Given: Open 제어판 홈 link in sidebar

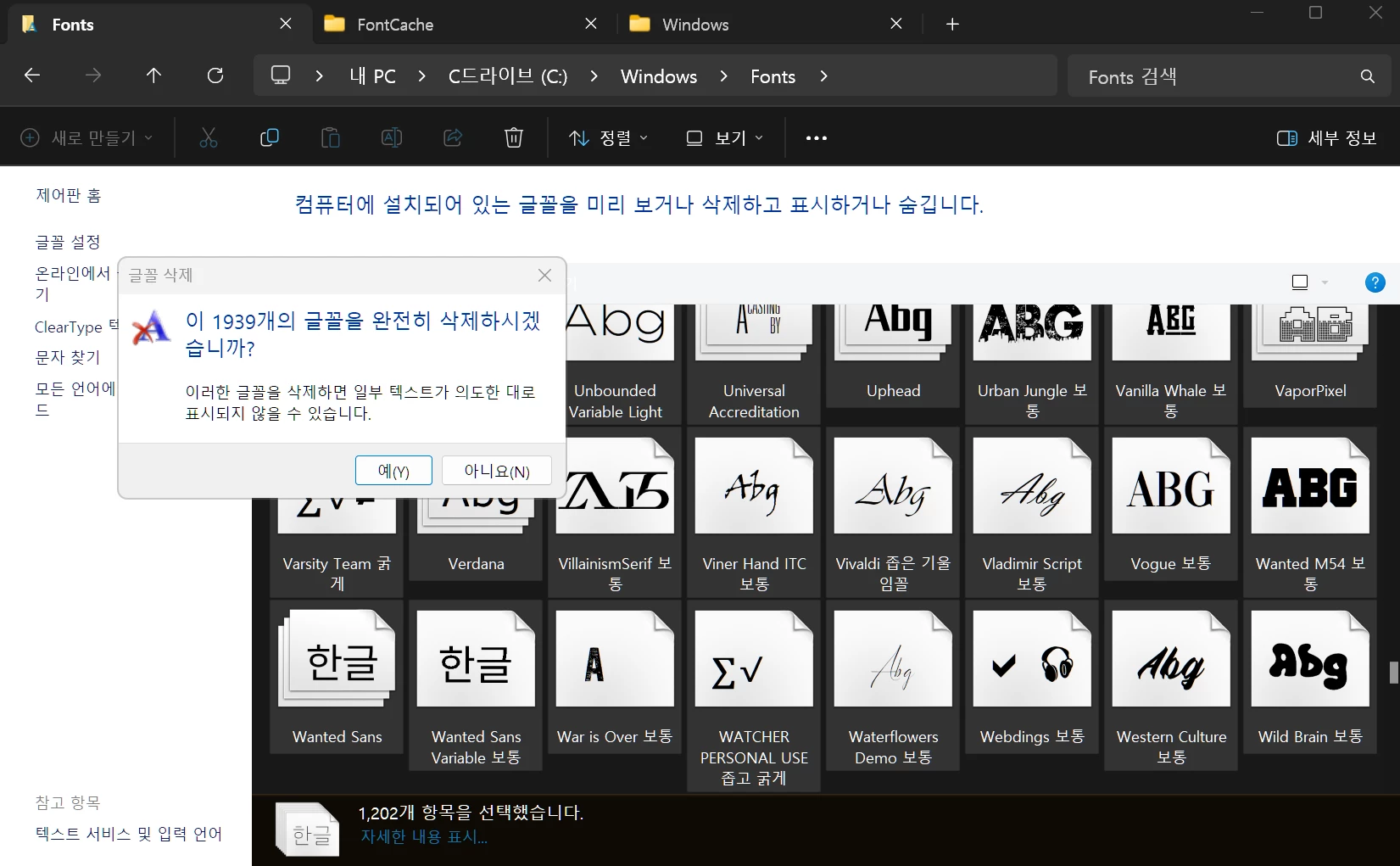Looking at the screenshot, I should pos(69,196).
